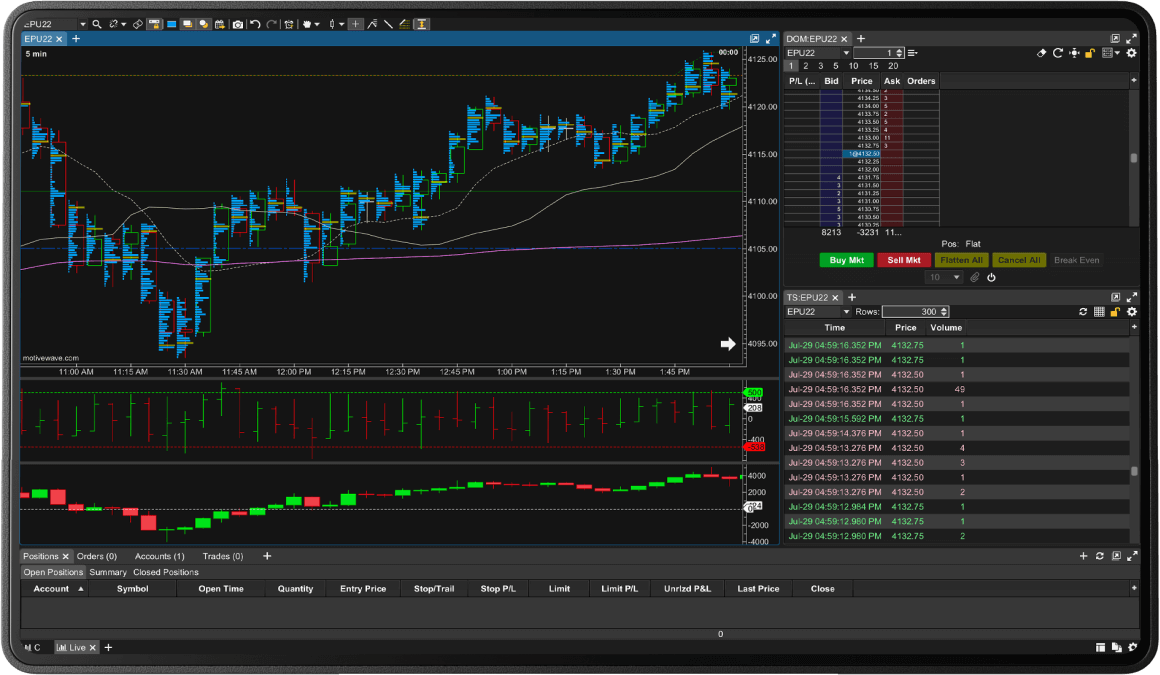Click the recenter icon in DOM panel
Screen dimensions: 1160x675
(1074, 53)
